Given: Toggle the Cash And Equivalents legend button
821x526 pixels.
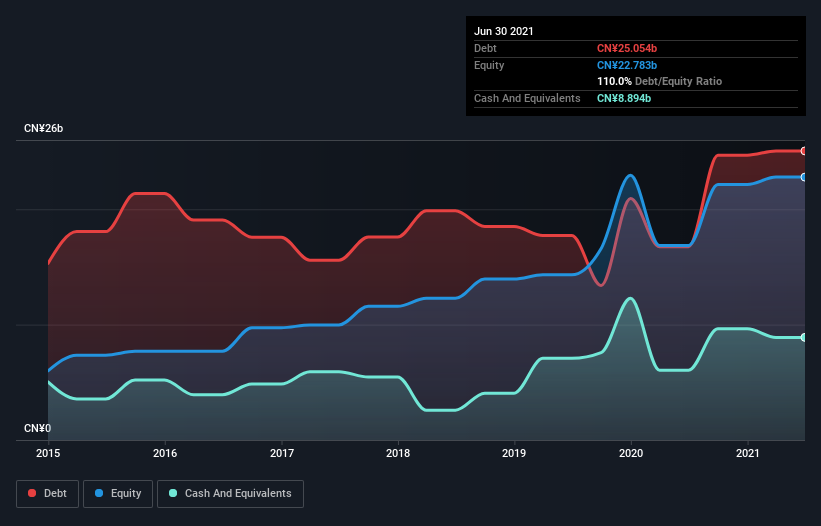Looking at the screenshot, I should pyautogui.click(x=230, y=494).
